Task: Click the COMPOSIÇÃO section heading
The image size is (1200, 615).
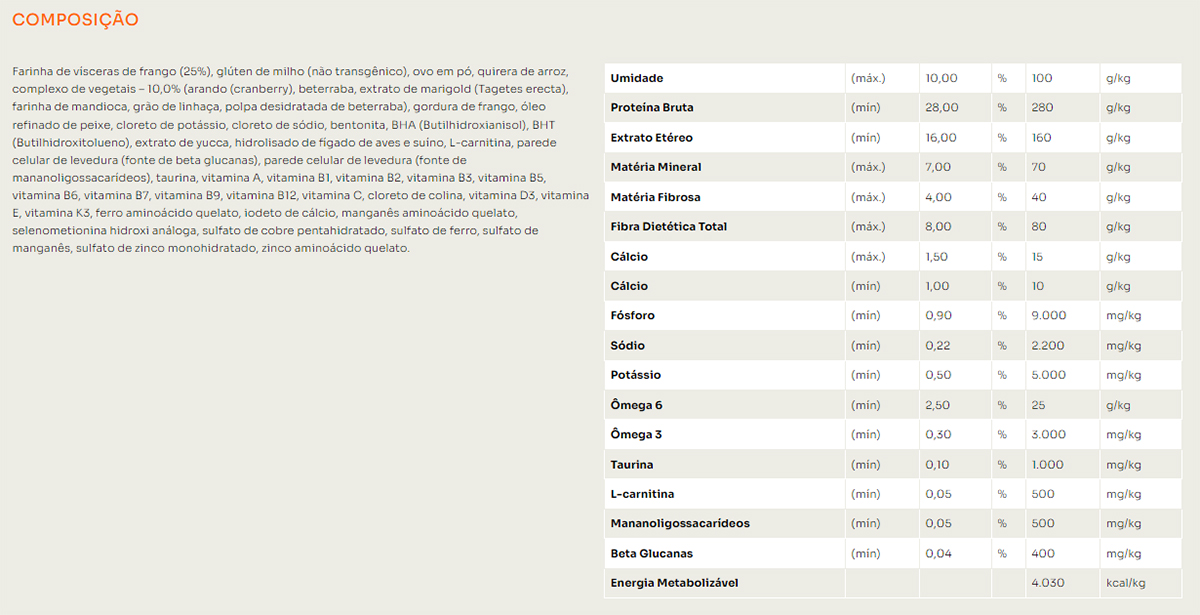Action: point(75,20)
